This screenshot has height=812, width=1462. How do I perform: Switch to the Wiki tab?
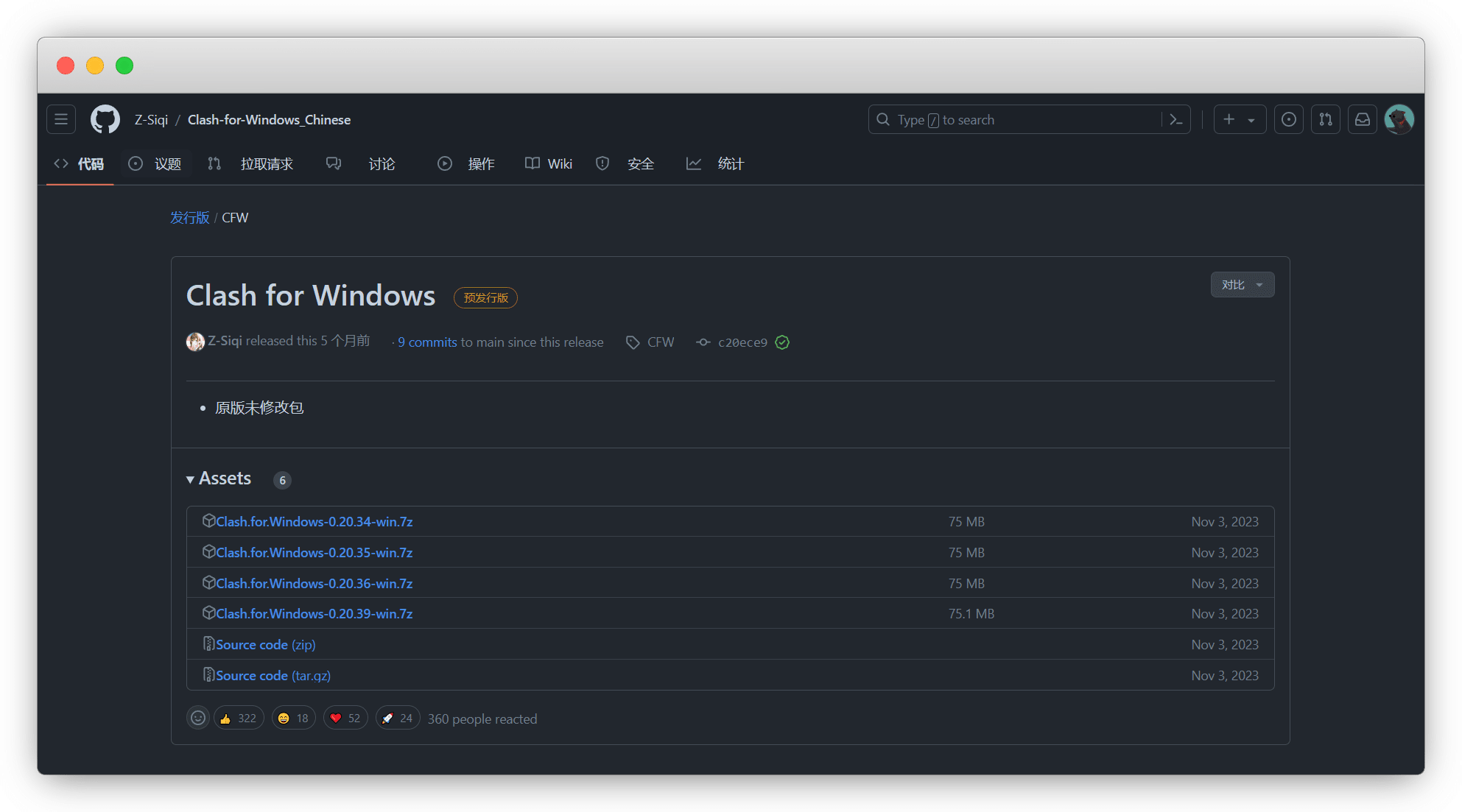[x=549, y=163]
